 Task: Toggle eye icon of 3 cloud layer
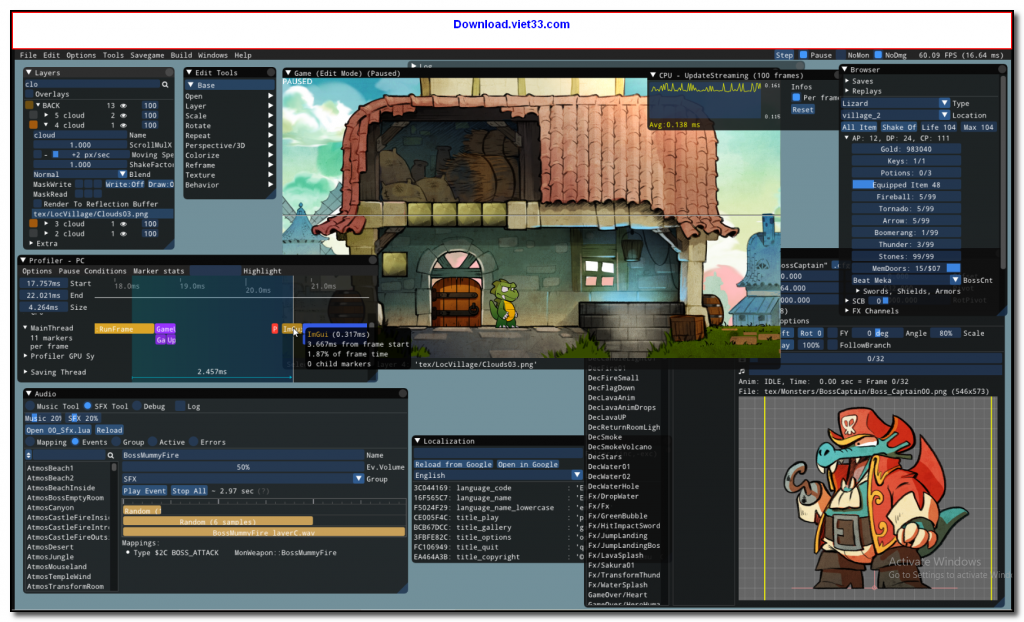pos(123,223)
